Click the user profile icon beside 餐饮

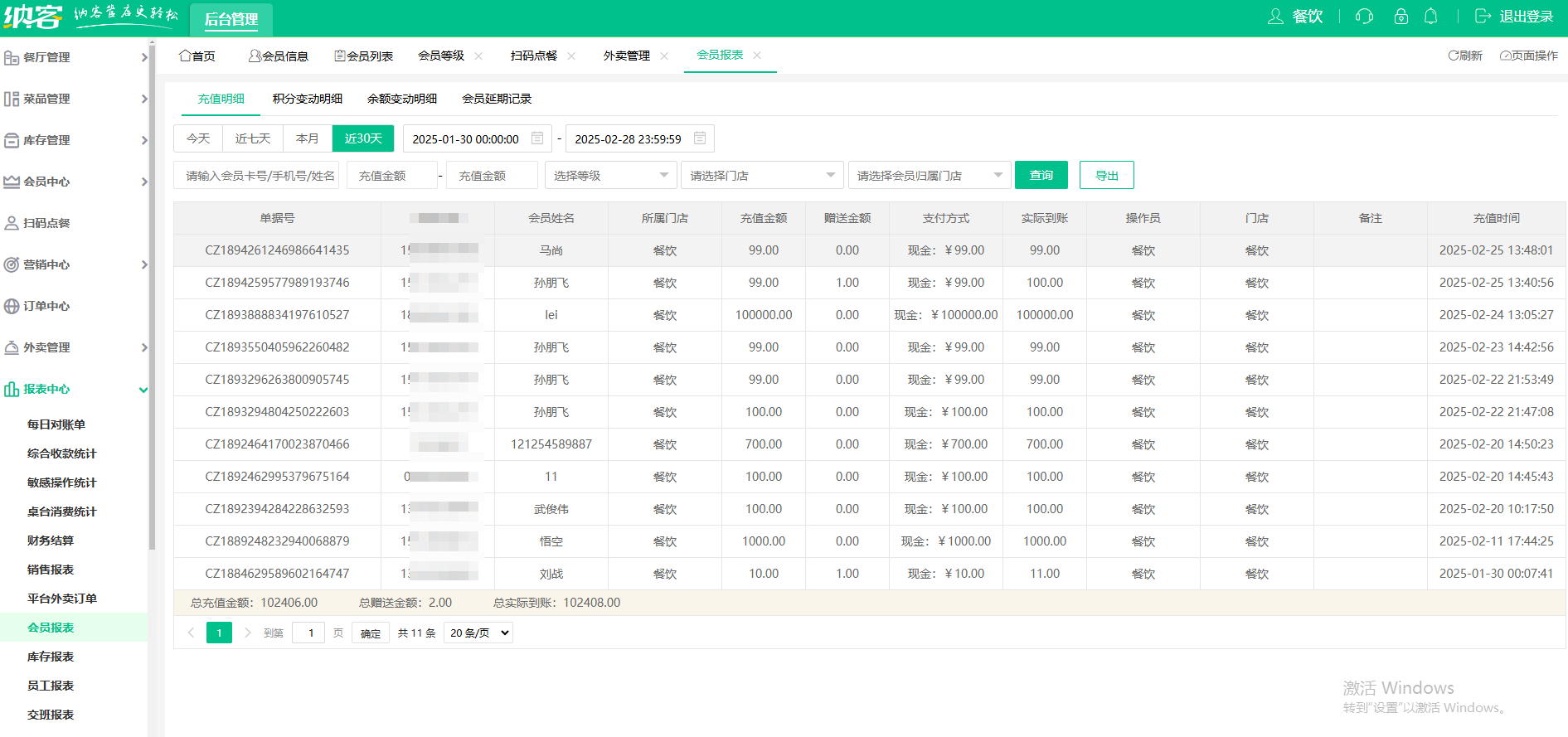[x=1275, y=17]
